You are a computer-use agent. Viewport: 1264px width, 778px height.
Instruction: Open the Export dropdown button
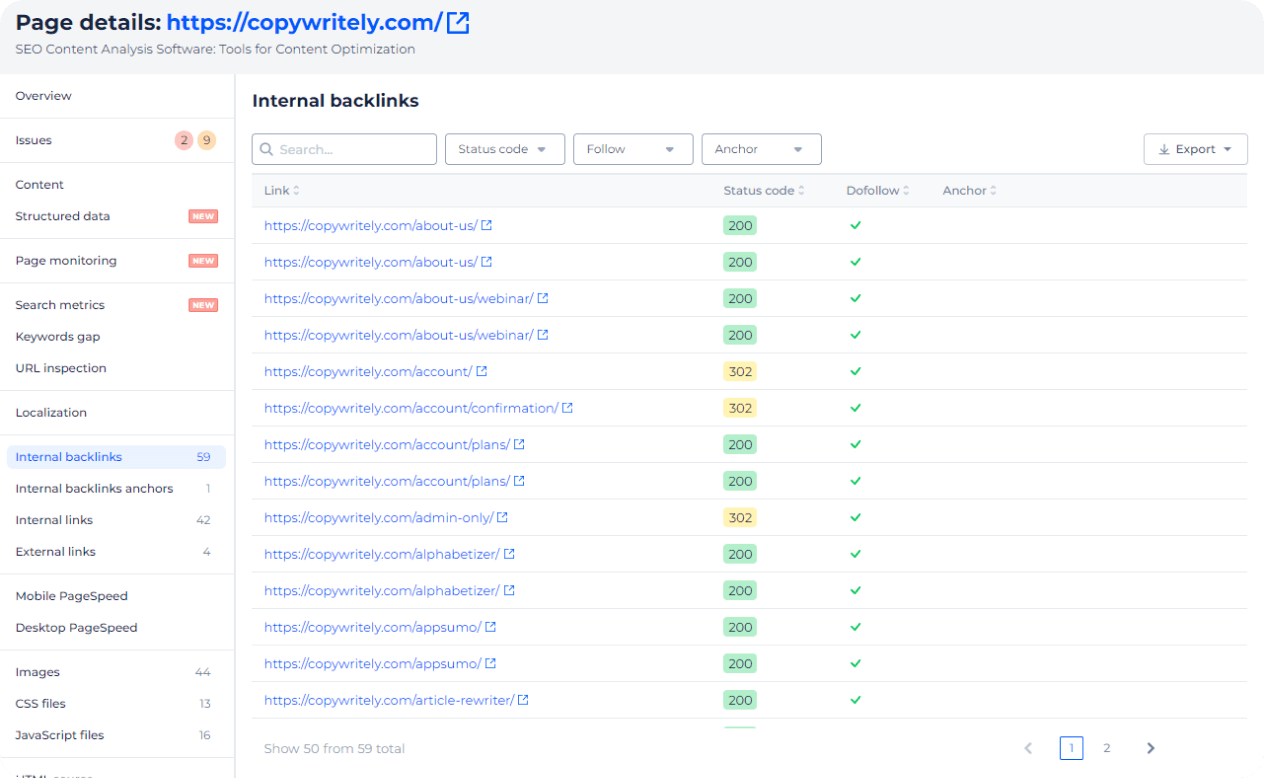point(1196,149)
